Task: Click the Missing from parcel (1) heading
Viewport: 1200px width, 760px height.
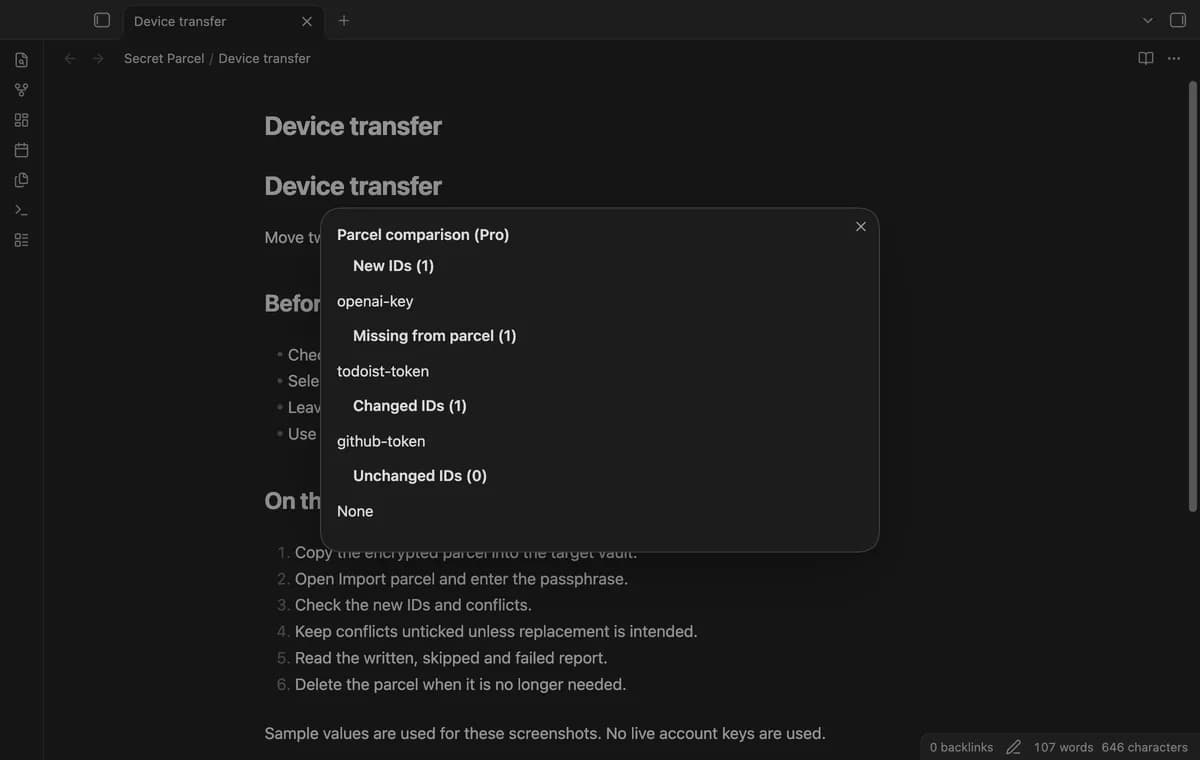Action: [435, 335]
